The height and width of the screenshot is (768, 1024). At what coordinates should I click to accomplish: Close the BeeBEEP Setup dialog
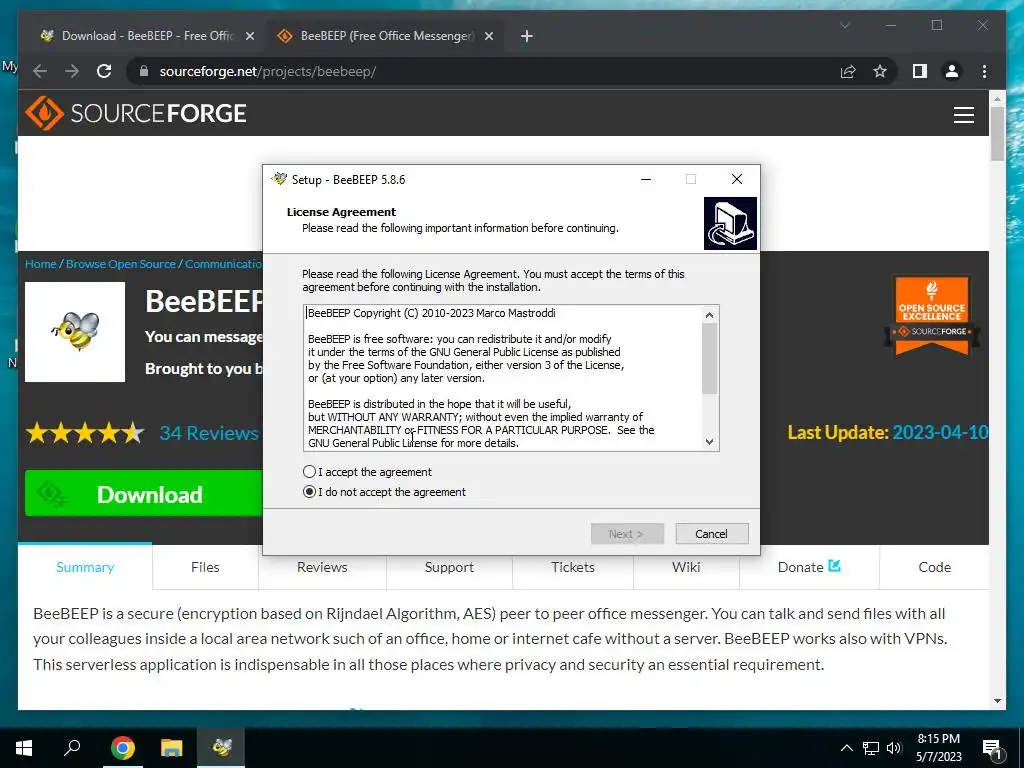tap(737, 179)
